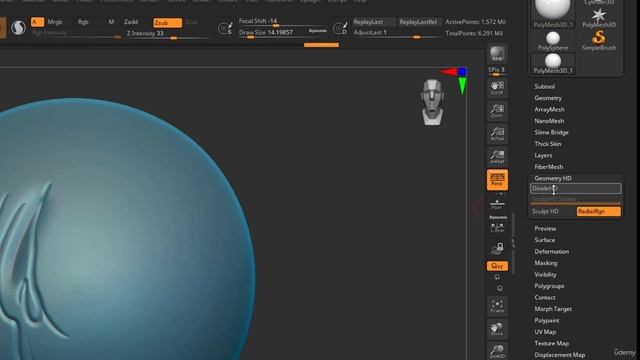Click the ReplayLastRel button
Viewport: 640px width, 360px height.
(418, 22)
